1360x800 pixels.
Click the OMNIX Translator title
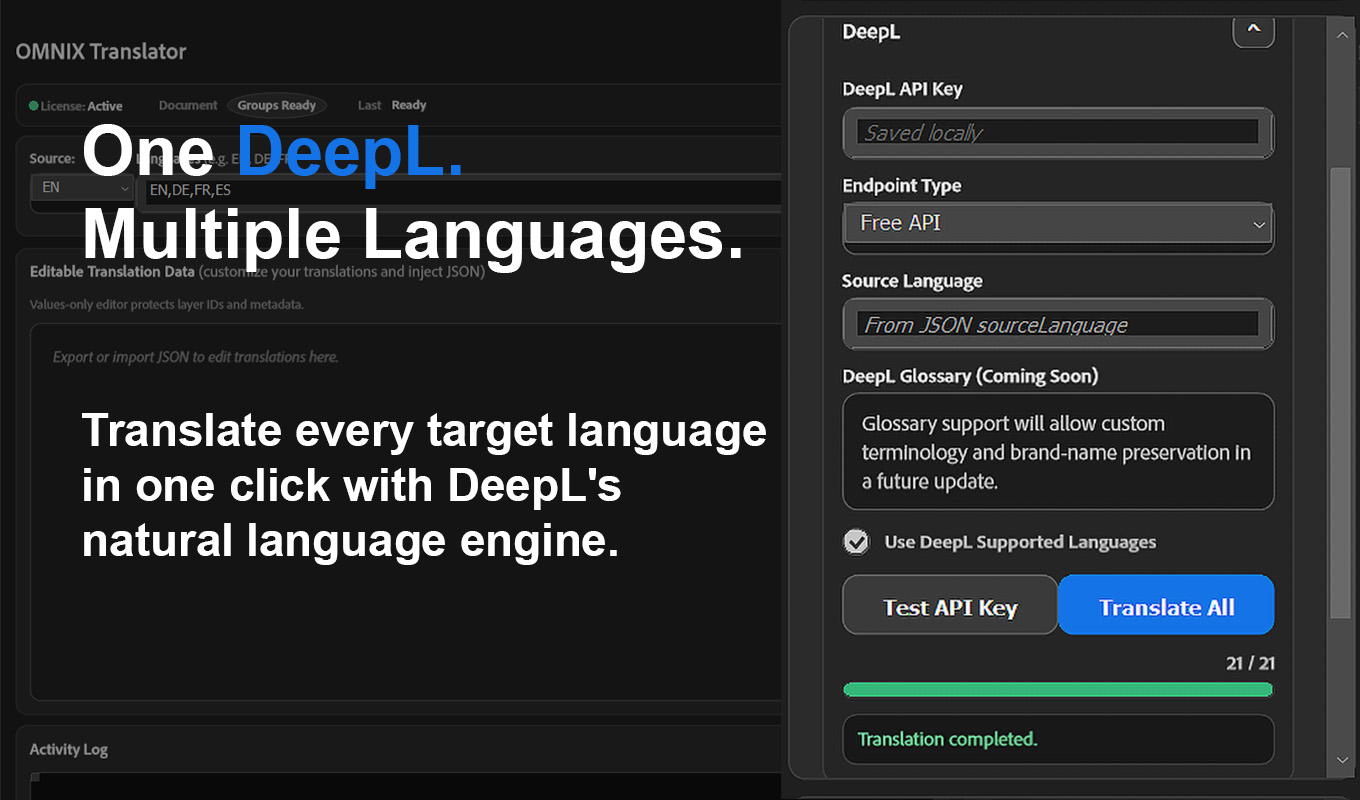pos(101,51)
